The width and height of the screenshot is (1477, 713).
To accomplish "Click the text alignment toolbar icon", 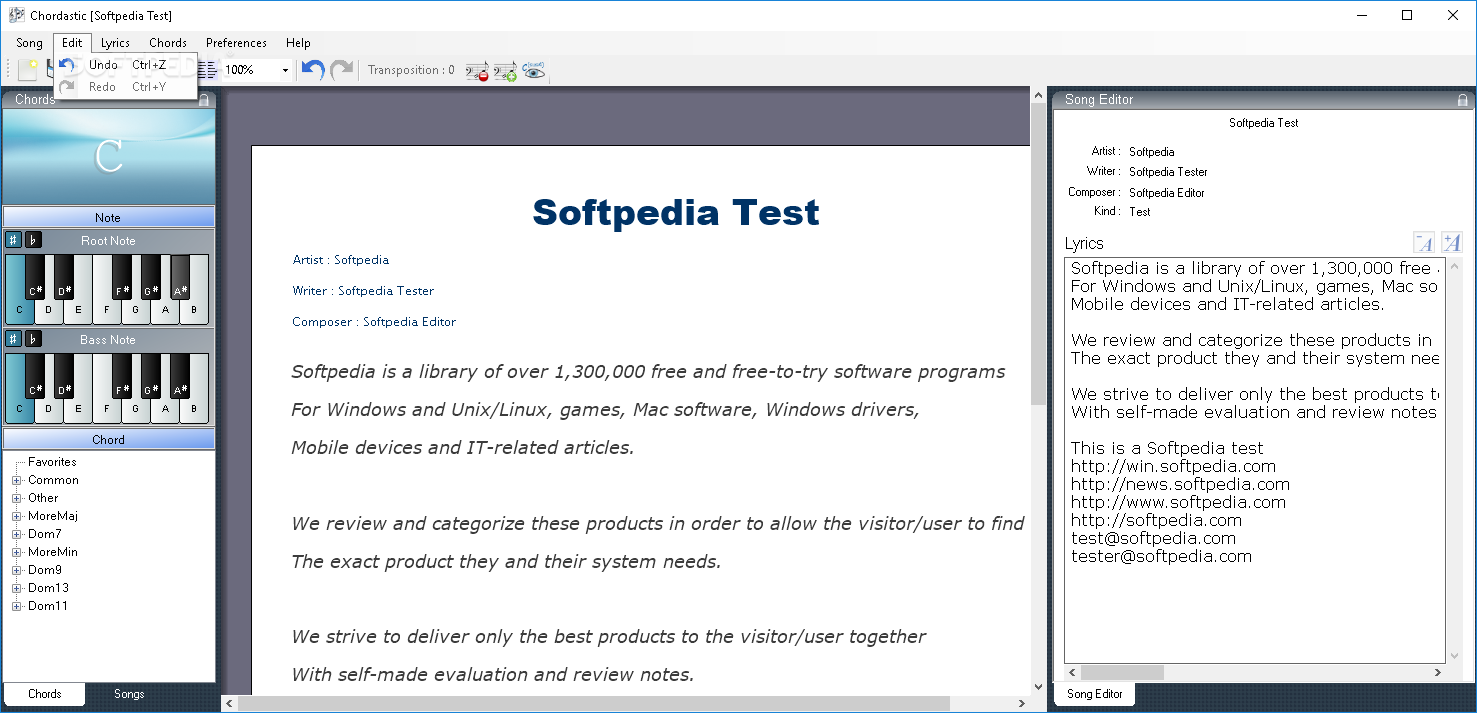I will pyautogui.click(x=208, y=70).
